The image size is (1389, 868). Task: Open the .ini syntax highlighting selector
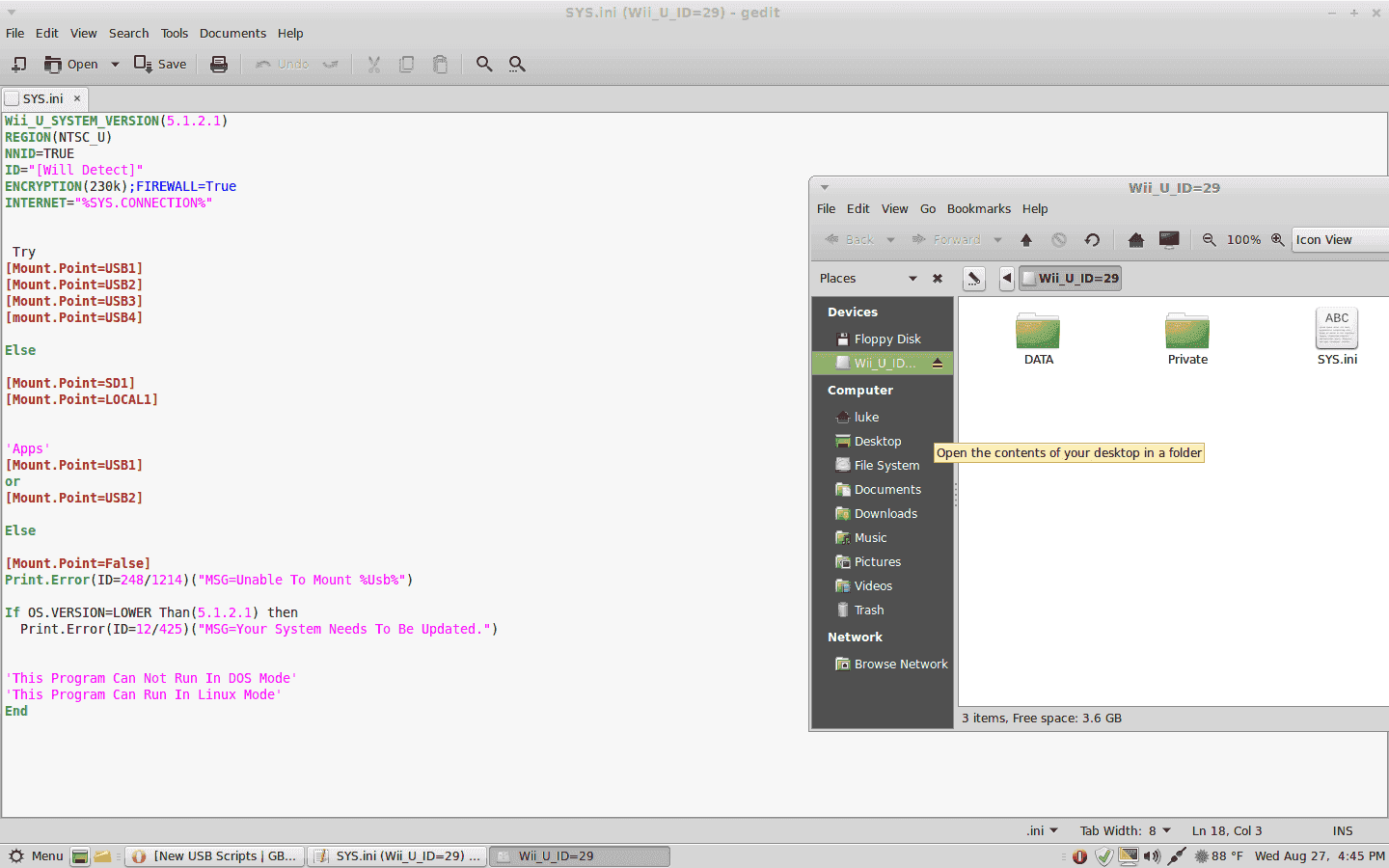click(1043, 831)
